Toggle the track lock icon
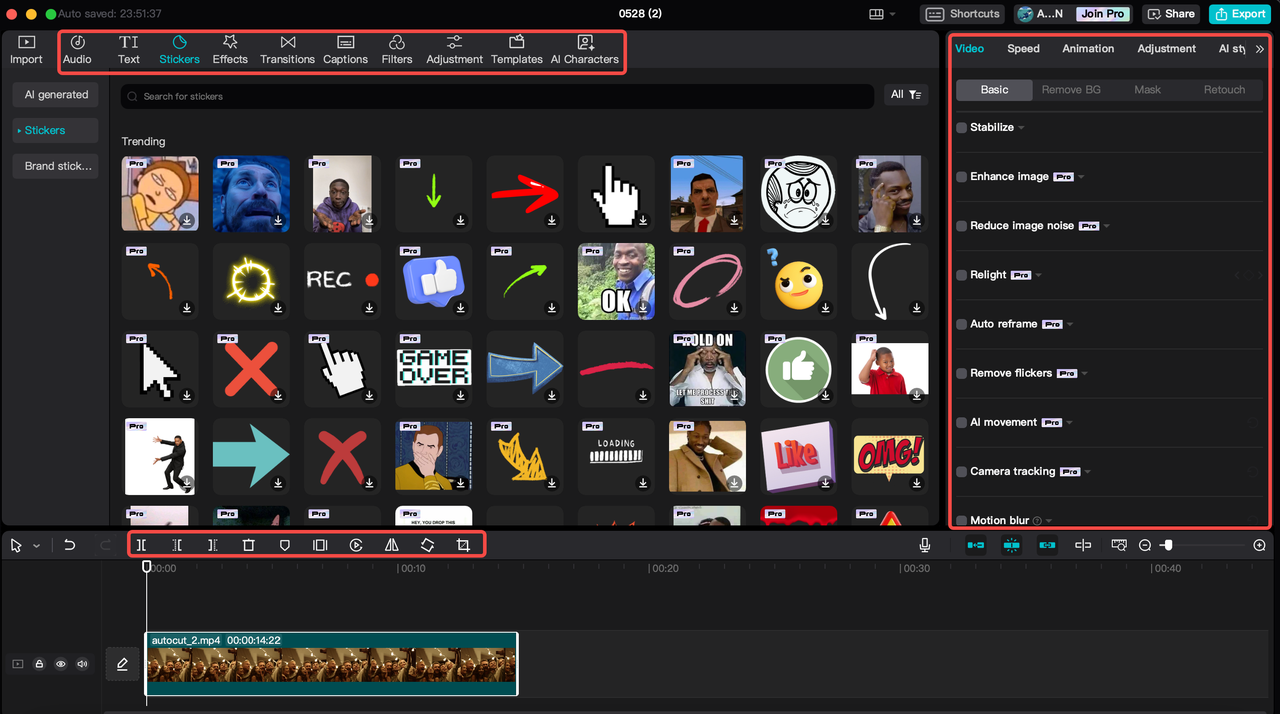 pos(39,663)
